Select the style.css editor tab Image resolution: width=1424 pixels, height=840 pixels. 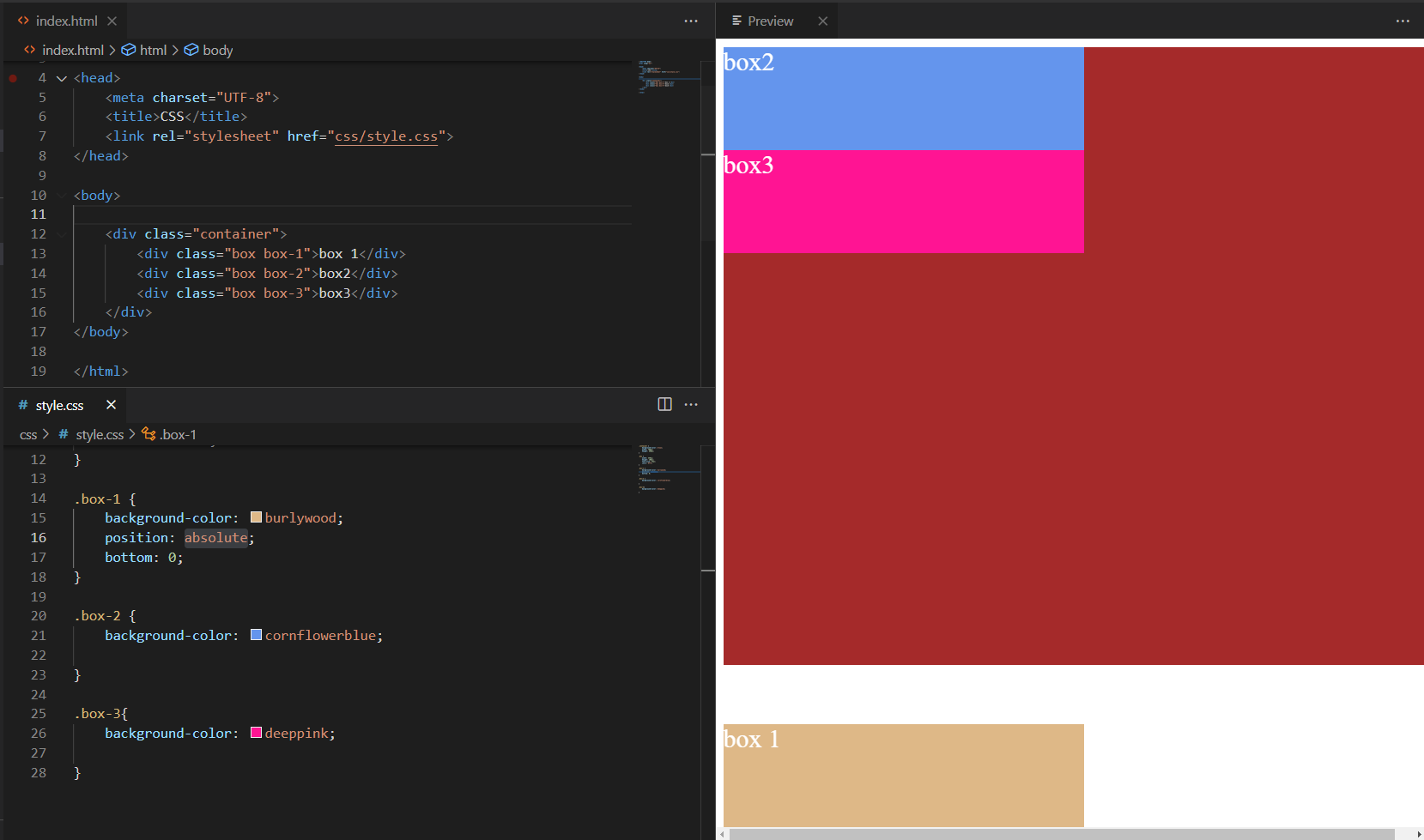tap(59, 405)
